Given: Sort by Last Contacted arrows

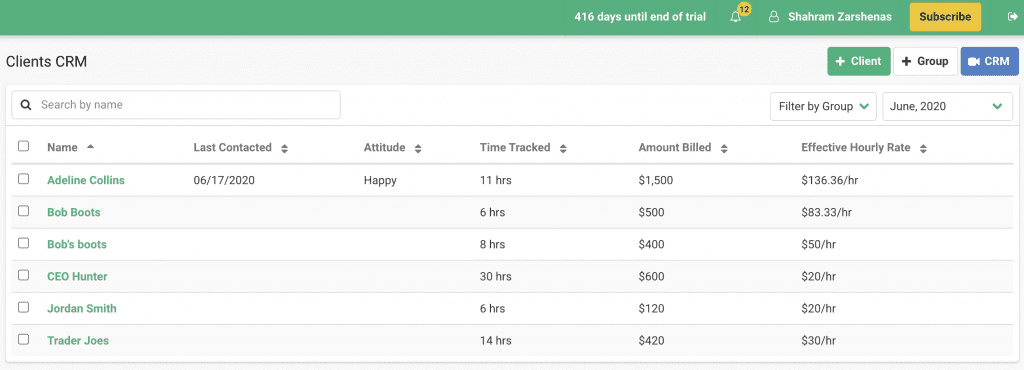Looking at the screenshot, I should point(284,148).
